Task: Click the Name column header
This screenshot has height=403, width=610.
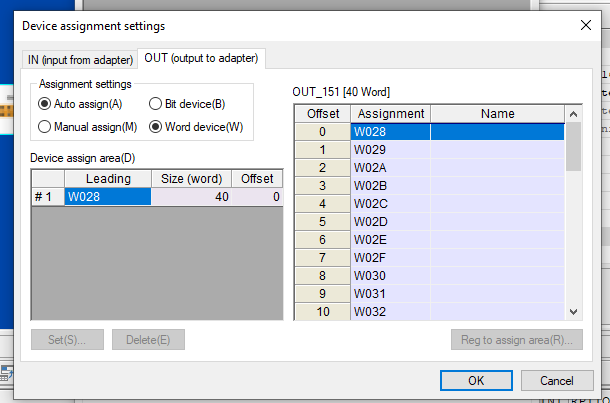Action: (498, 114)
